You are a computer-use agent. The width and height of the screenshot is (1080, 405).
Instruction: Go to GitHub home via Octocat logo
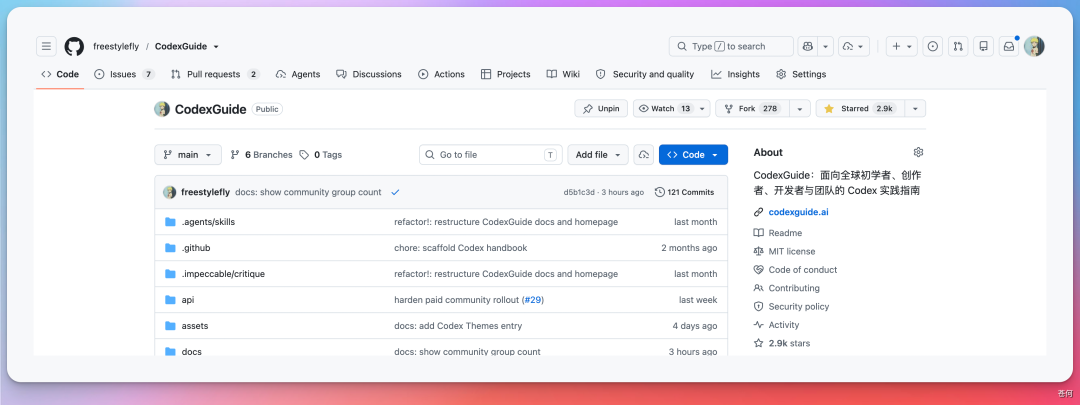coord(74,46)
